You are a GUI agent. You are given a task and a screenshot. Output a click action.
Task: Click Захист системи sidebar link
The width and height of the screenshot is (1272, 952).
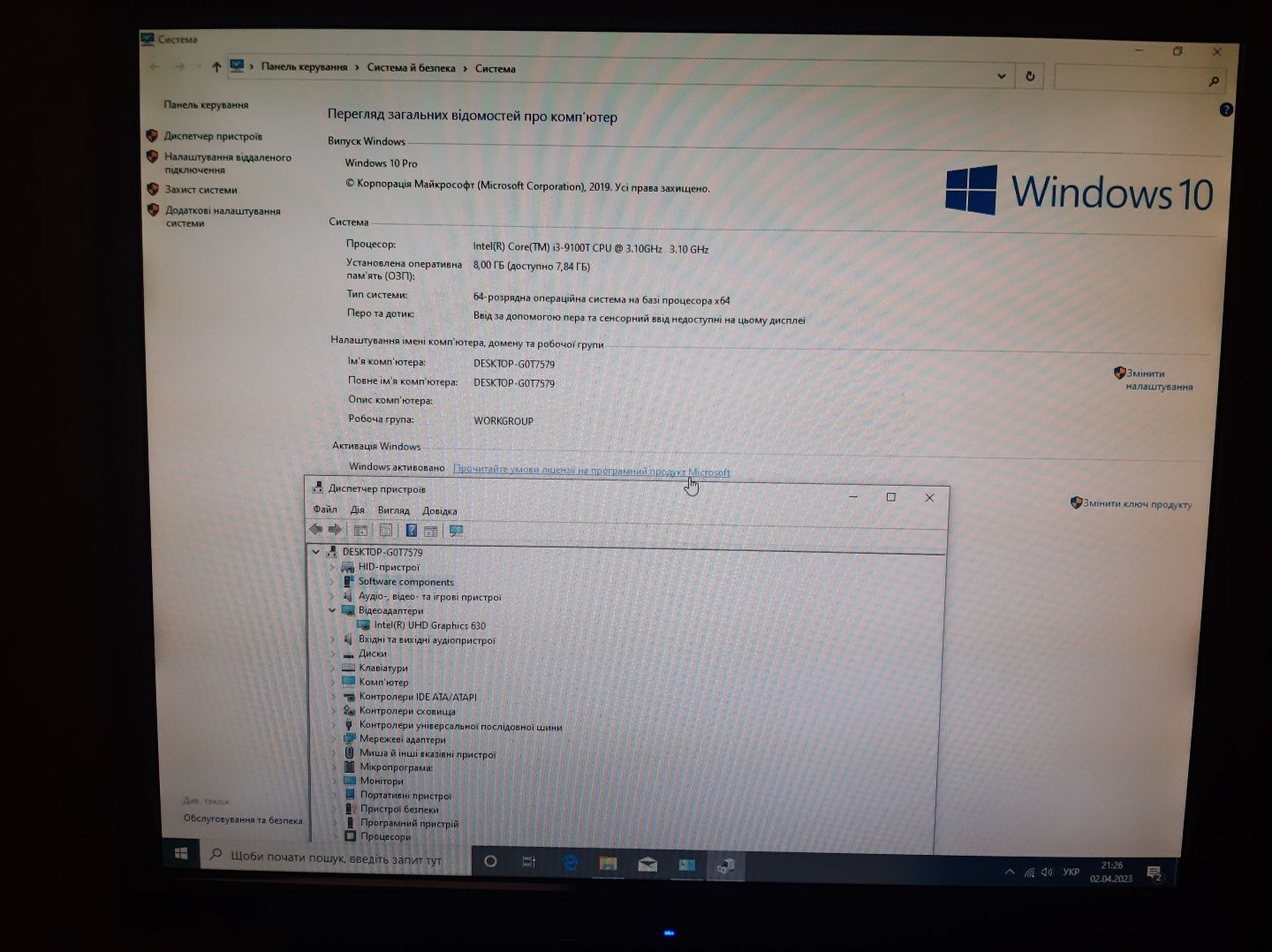(x=201, y=189)
